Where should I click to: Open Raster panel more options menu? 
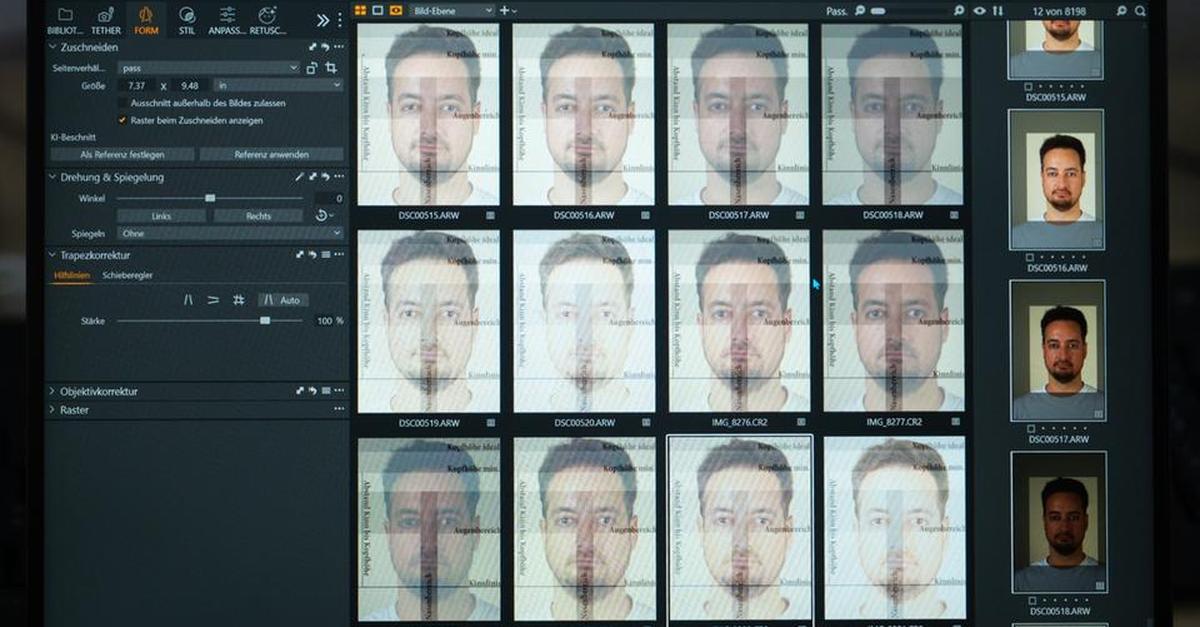coord(339,410)
